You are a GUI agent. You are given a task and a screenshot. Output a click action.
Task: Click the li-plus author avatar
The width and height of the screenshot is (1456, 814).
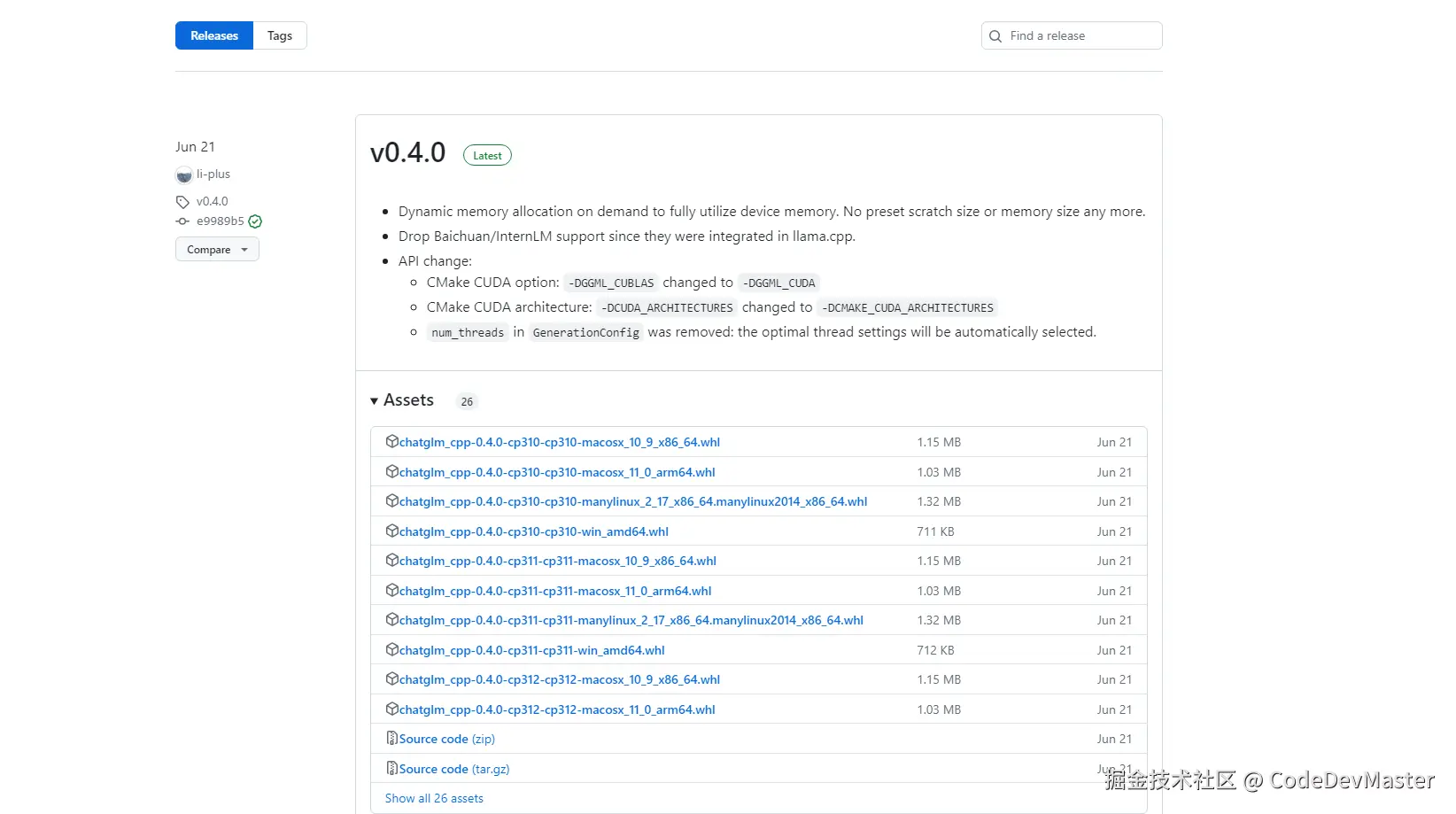[184, 175]
